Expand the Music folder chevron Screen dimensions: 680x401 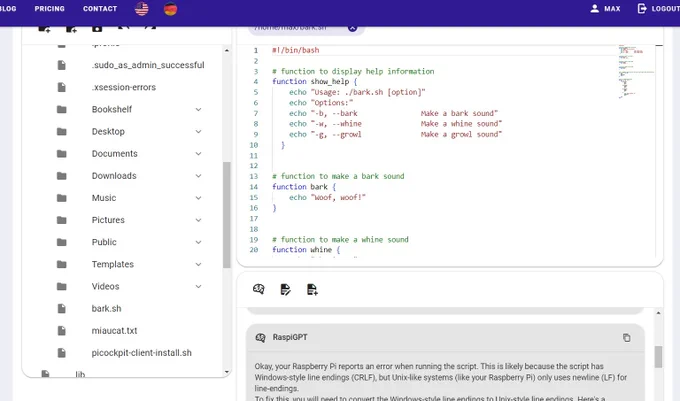(x=198, y=198)
